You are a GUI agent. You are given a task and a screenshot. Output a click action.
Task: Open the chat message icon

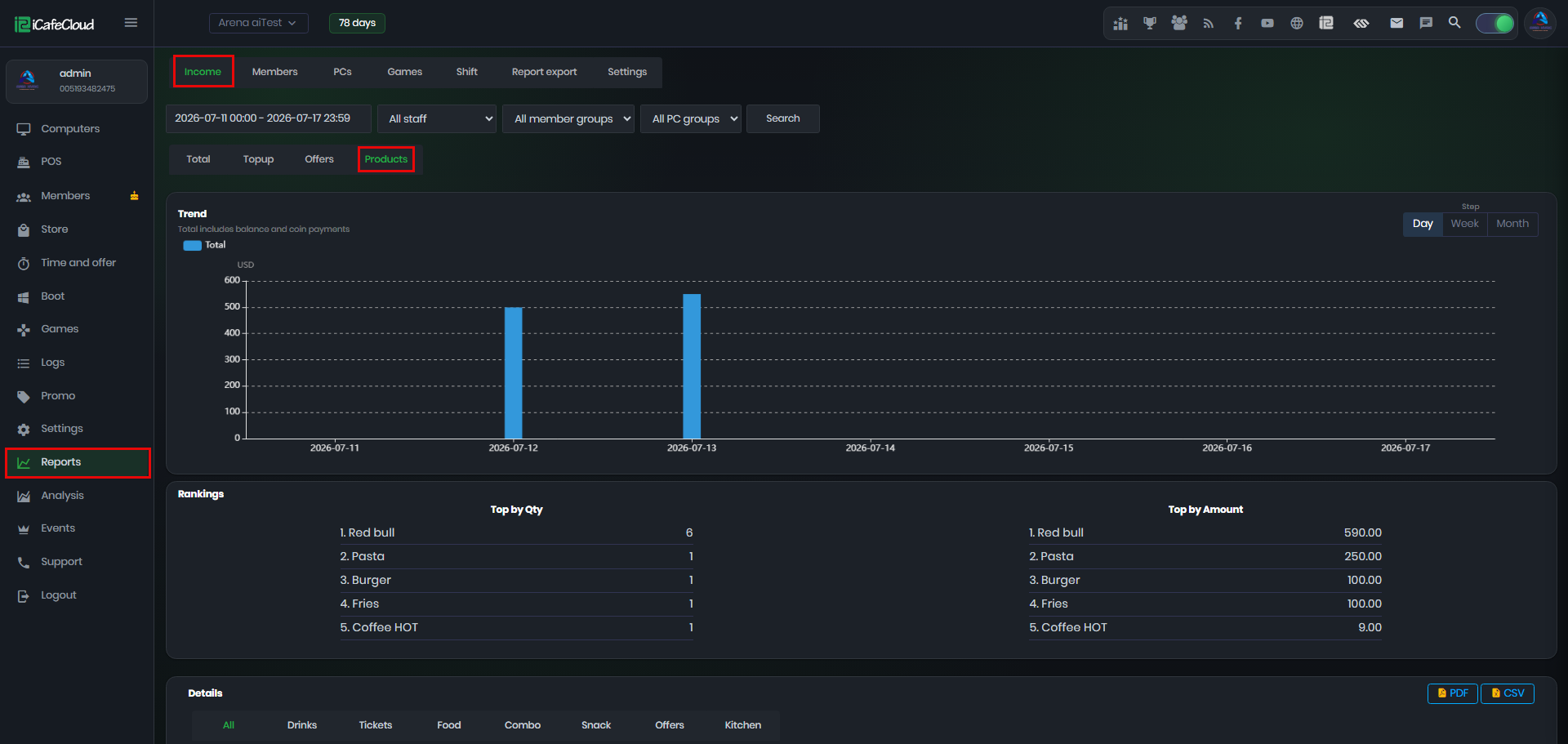coord(1426,23)
